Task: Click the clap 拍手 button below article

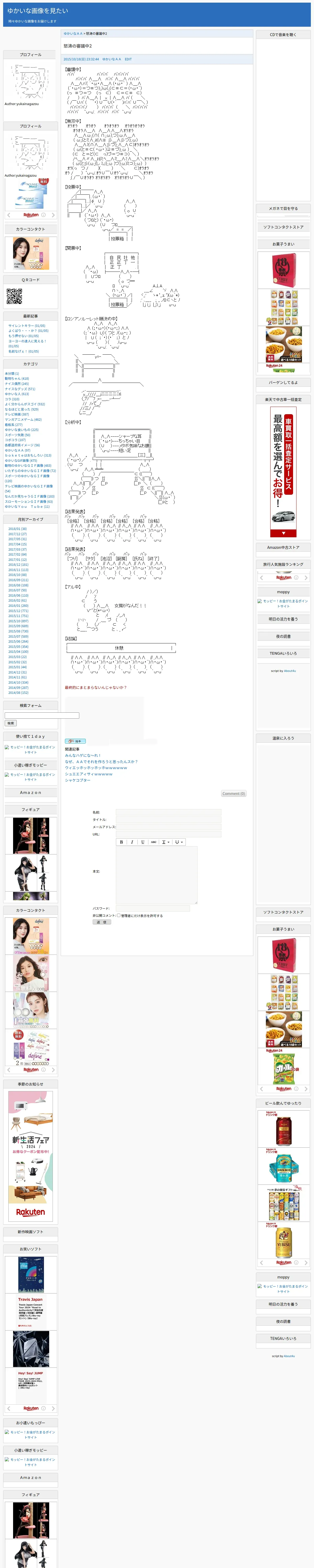Action: [75, 741]
